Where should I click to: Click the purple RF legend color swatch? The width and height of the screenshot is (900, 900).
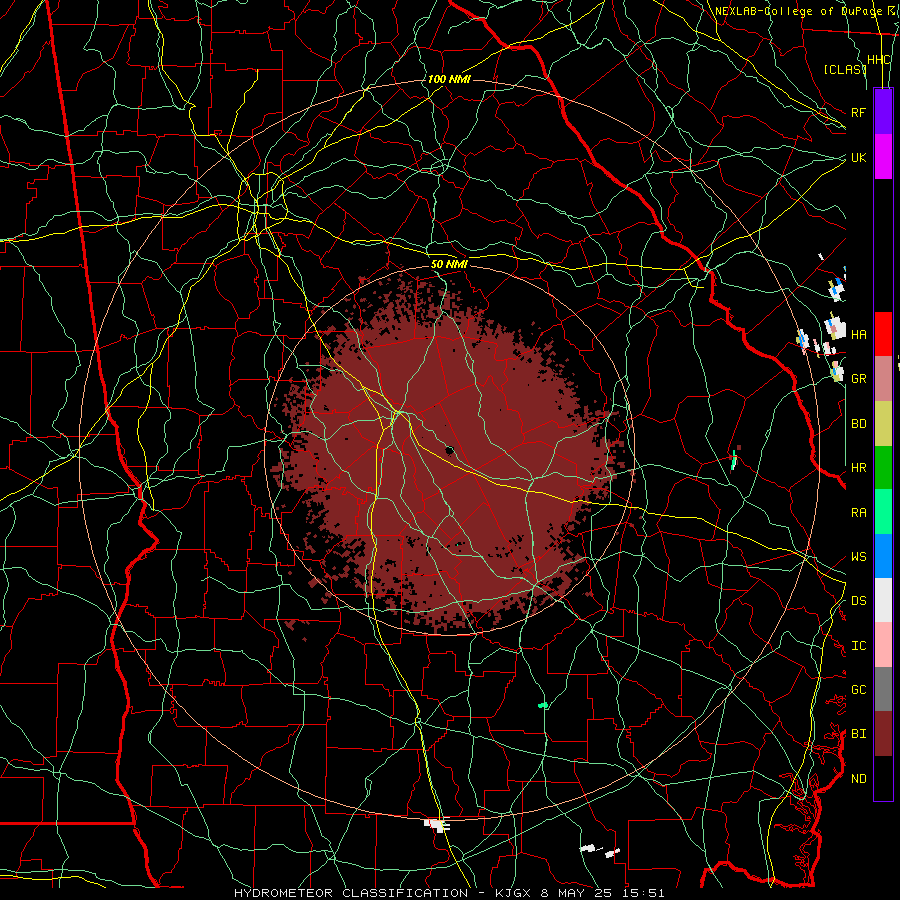point(883,112)
